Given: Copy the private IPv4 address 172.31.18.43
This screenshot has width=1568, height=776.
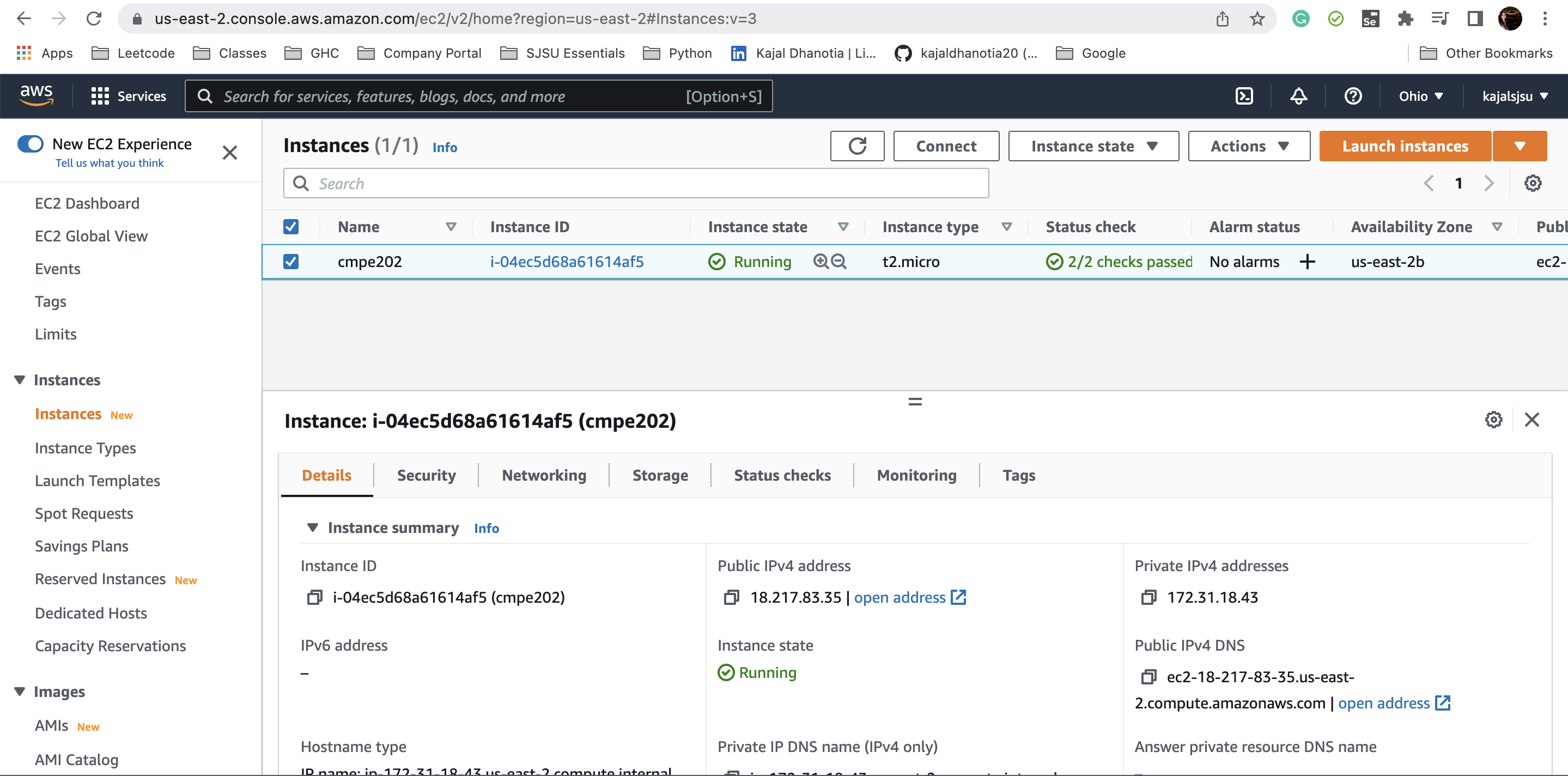Looking at the screenshot, I should point(1149,597).
